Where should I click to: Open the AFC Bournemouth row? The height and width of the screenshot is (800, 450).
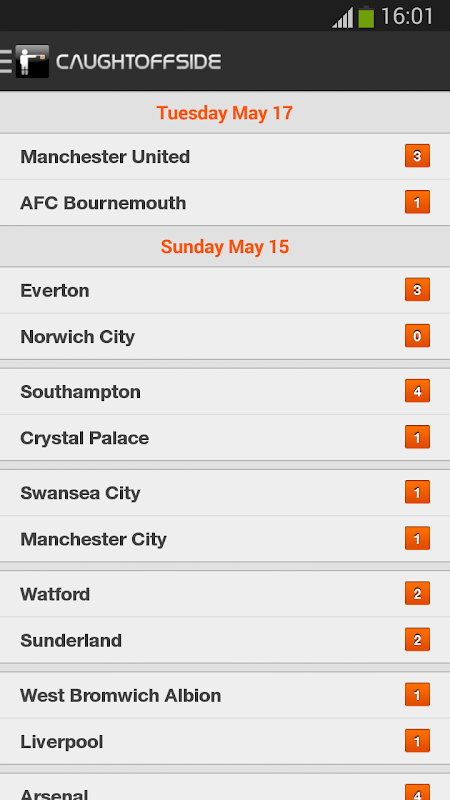point(225,203)
